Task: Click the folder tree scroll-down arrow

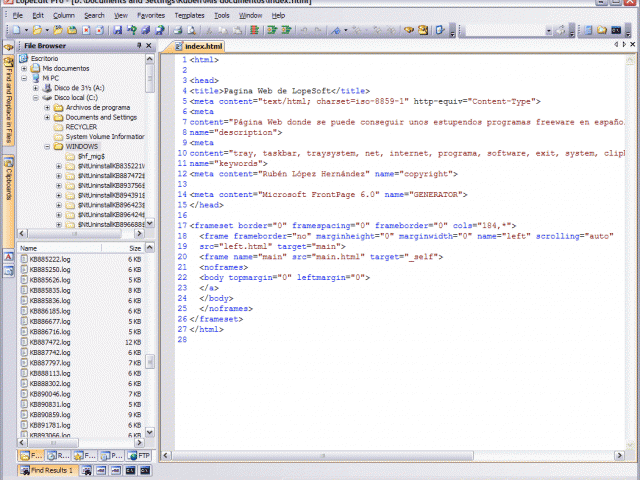Action: coord(150,223)
